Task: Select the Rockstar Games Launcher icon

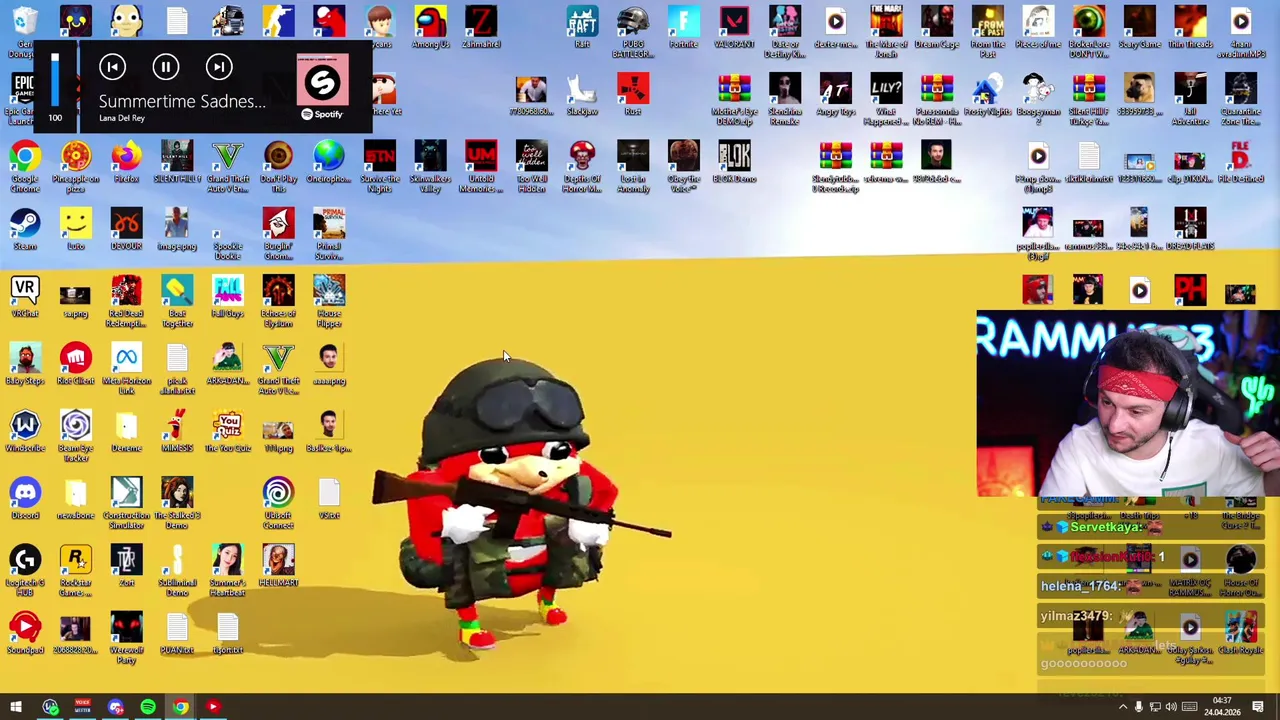Action: [x=76, y=570]
